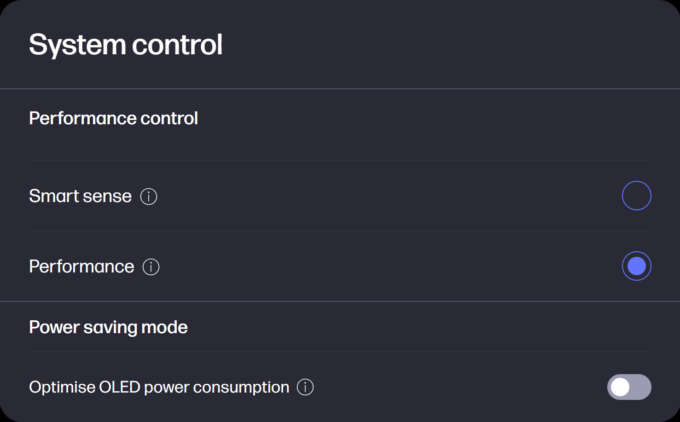Click the filled blue dot in the Performance radio
The width and height of the screenshot is (680, 422).
coord(636,266)
